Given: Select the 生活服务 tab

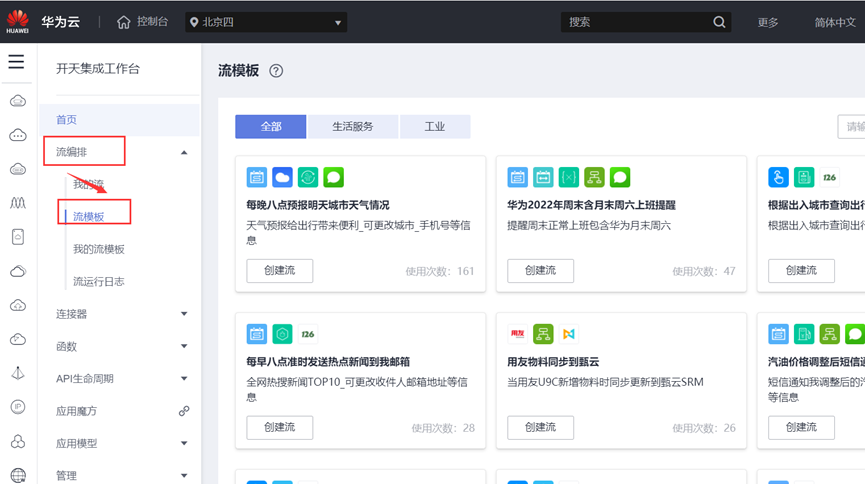Looking at the screenshot, I should (353, 126).
